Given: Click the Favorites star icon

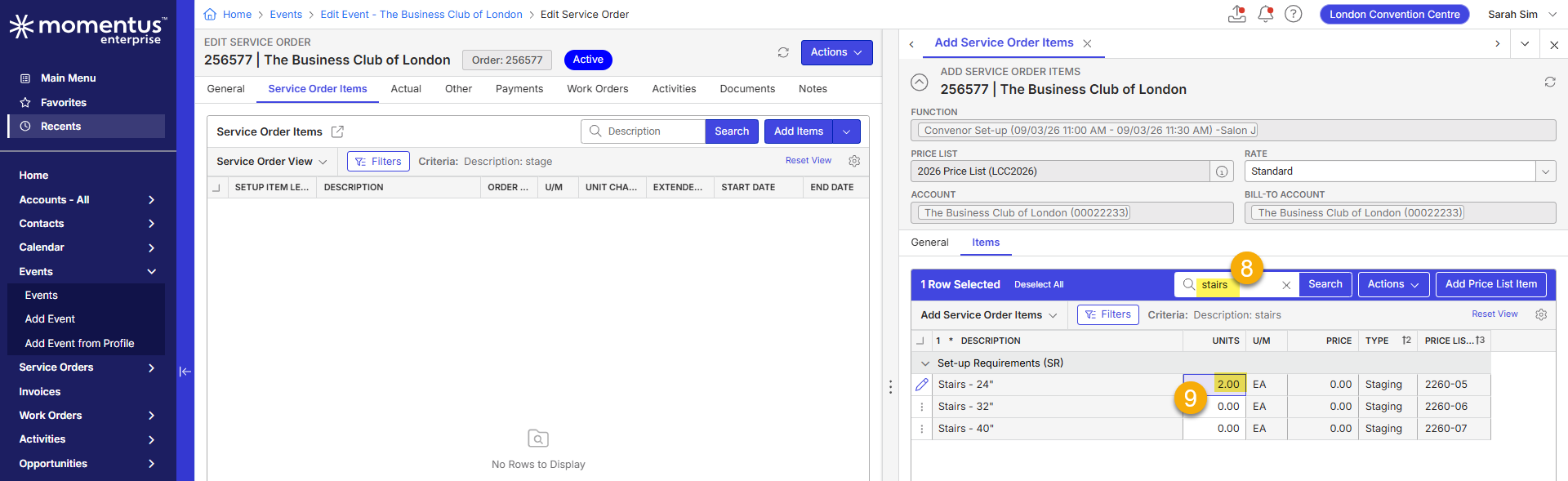Looking at the screenshot, I should [25, 103].
